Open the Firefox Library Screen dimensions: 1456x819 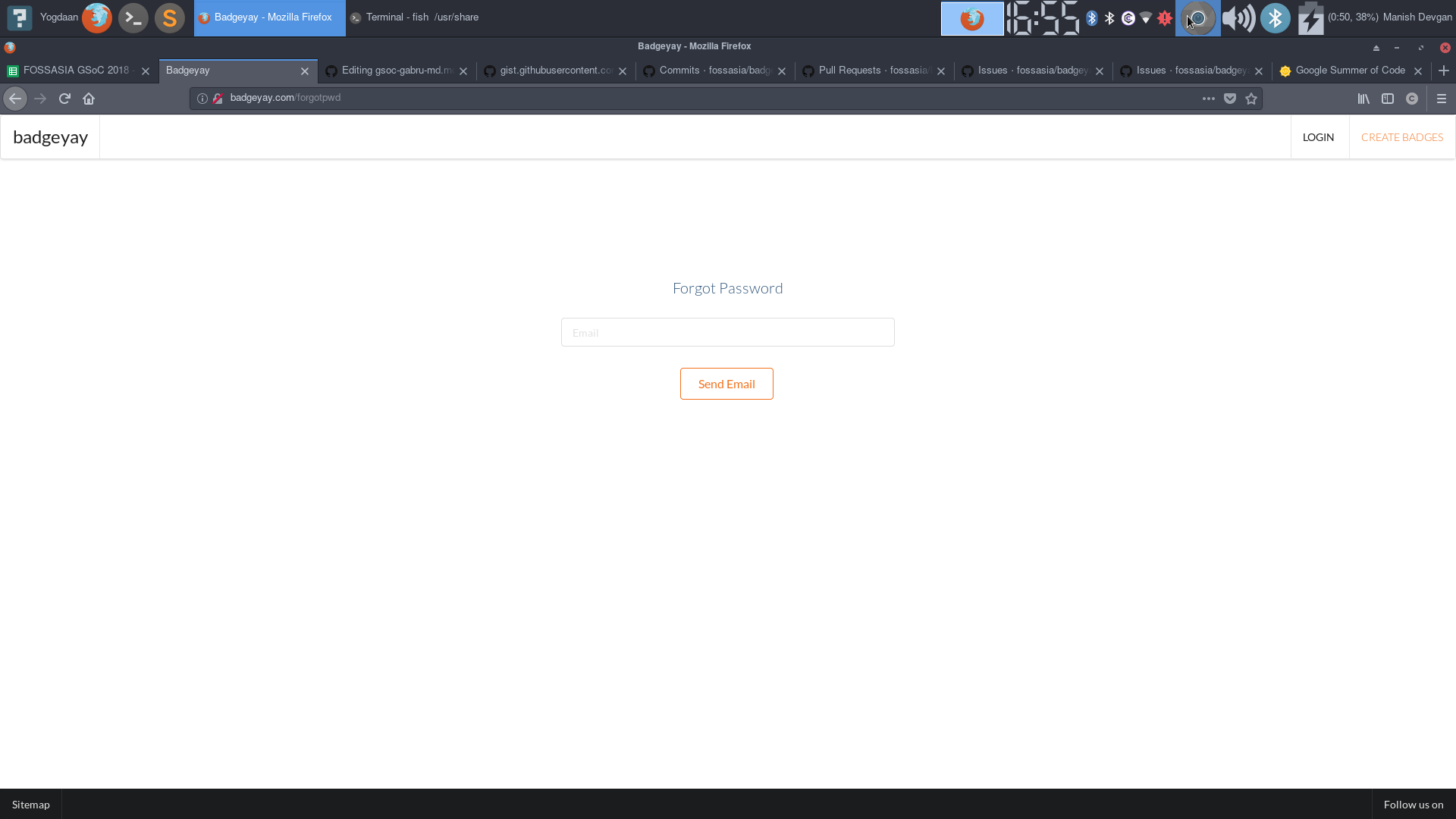1363,99
